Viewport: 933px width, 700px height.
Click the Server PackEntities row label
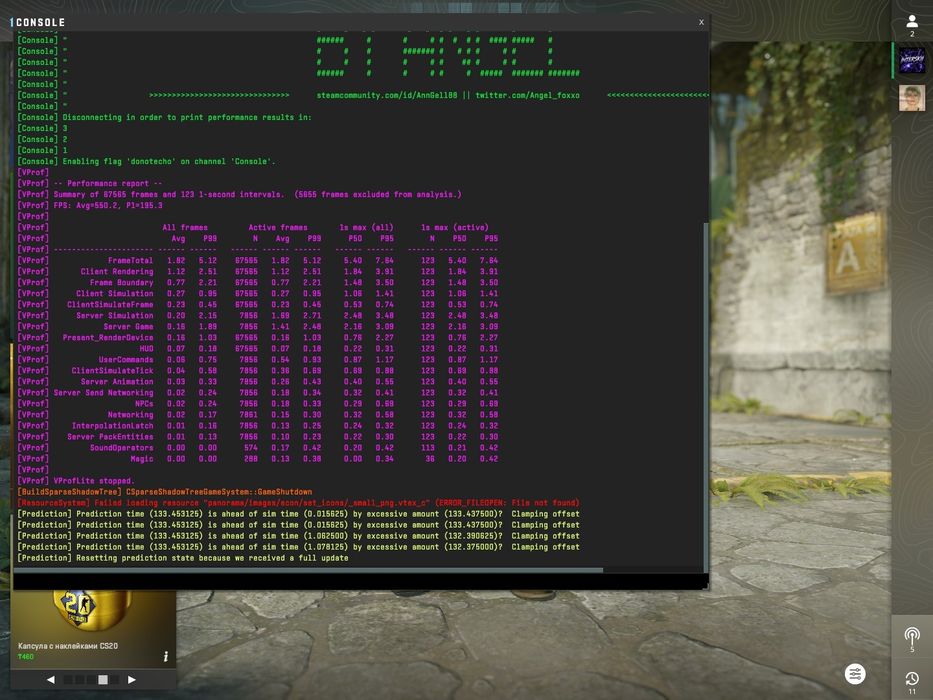click(110, 437)
